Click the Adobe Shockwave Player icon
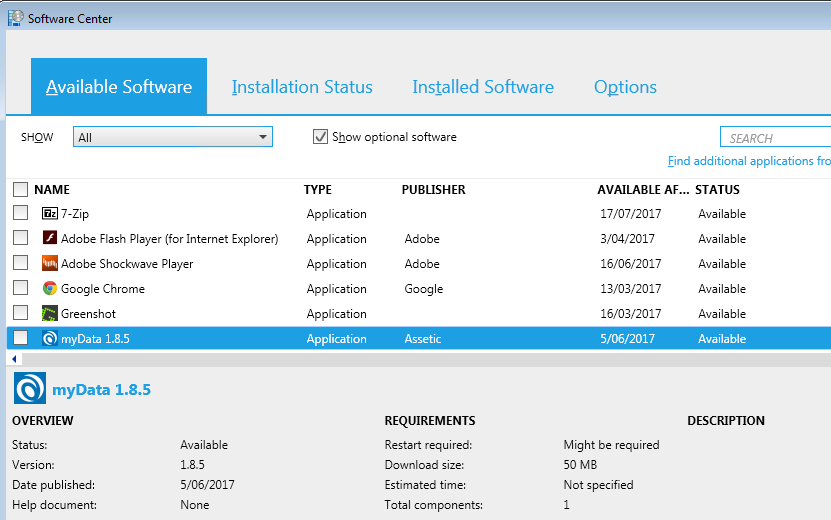This screenshot has width=831, height=520. tap(50, 262)
